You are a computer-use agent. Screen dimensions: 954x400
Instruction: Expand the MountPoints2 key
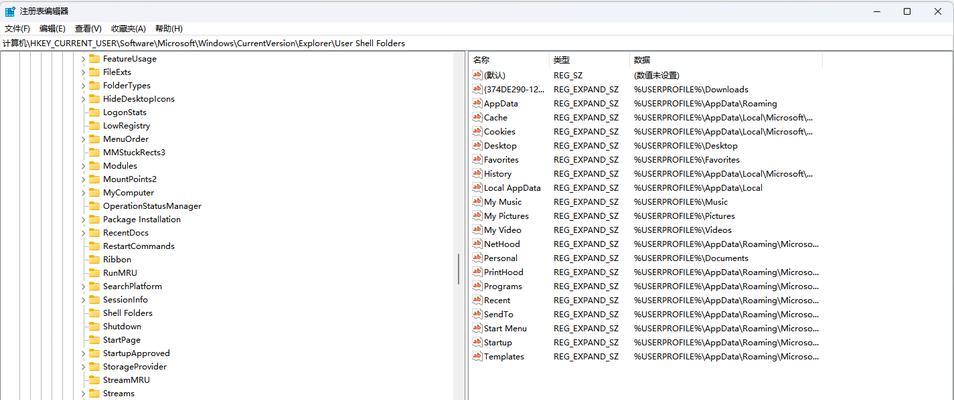point(83,180)
